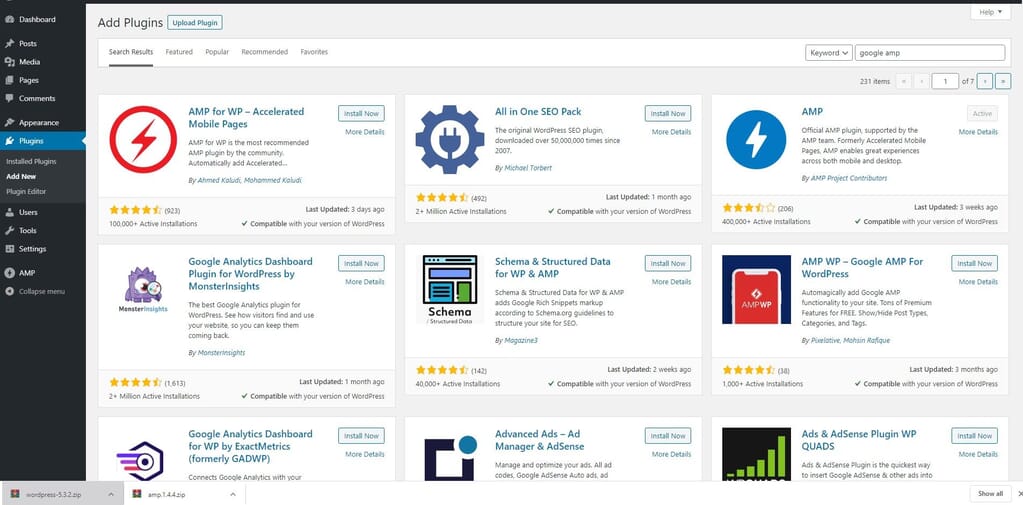Expand the Help dropdown
The height and width of the screenshot is (505, 1023).
(x=990, y=12)
